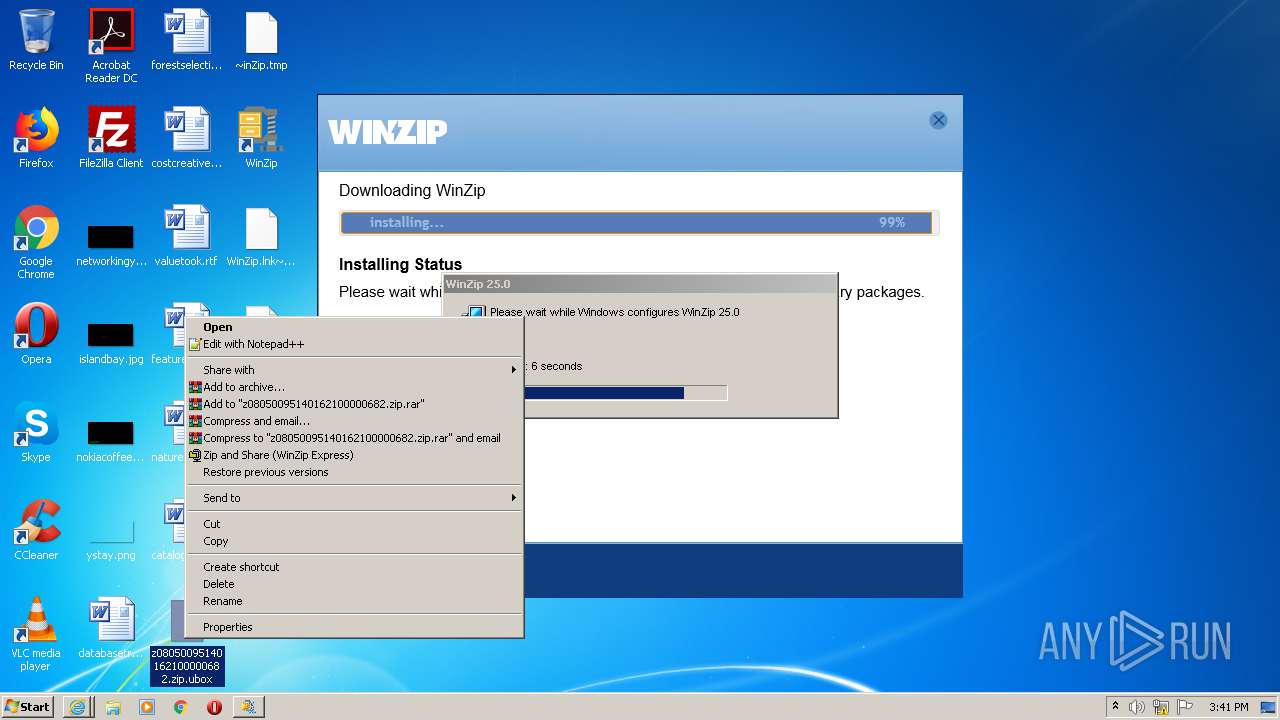The width and height of the screenshot is (1280, 720).
Task: Choose Add to archive...
Action: pos(354,387)
